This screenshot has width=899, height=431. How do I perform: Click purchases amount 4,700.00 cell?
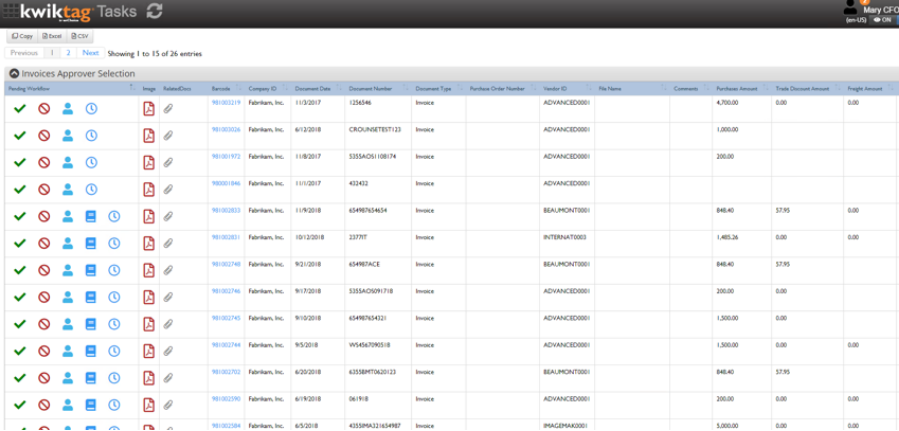coord(728,103)
